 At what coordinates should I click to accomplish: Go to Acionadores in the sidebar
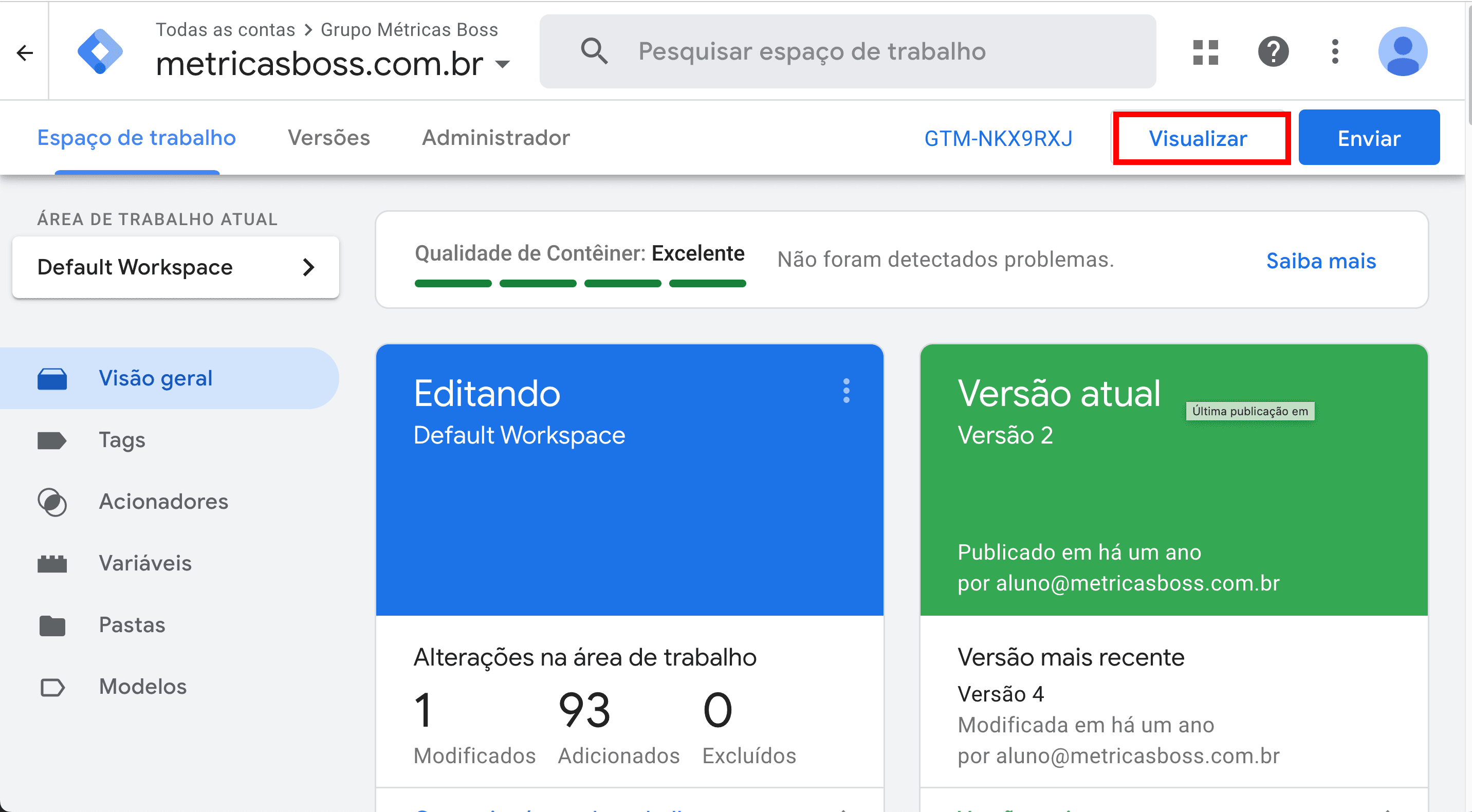(163, 501)
